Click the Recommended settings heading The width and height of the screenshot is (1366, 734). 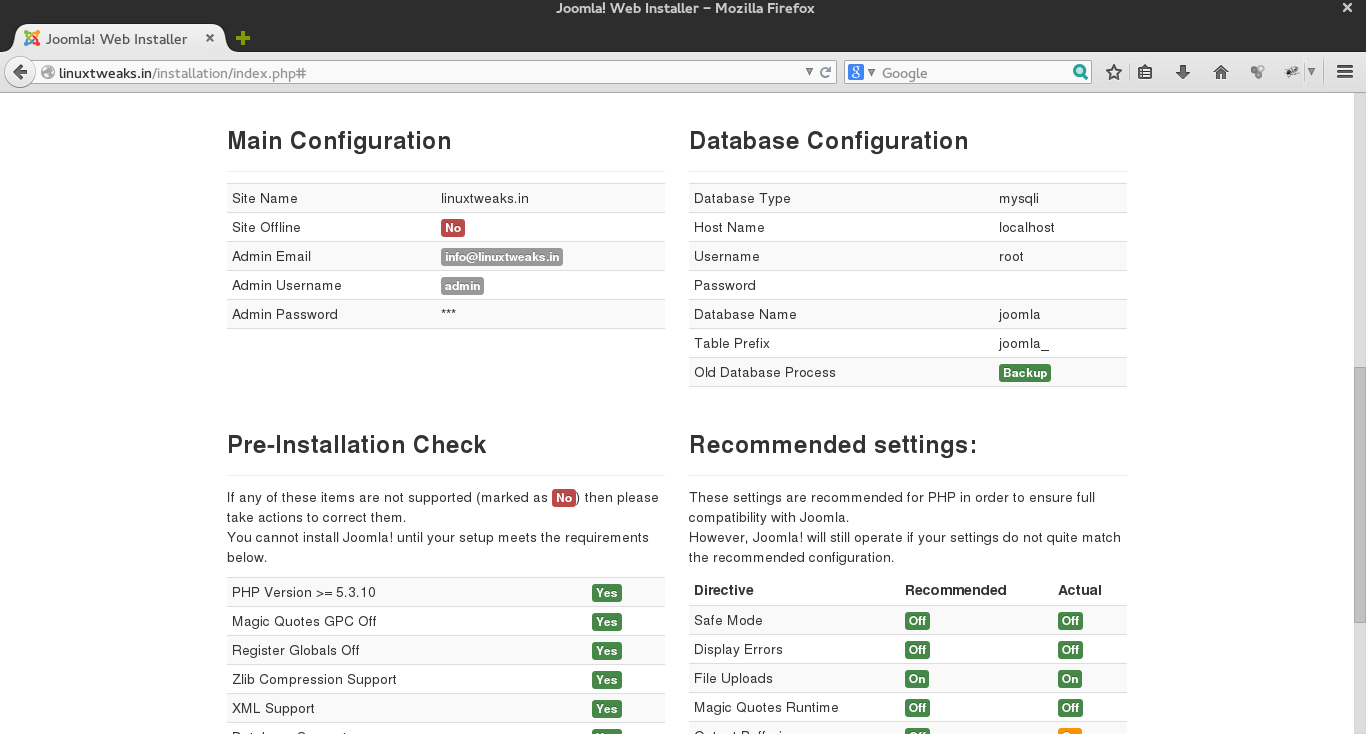tap(833, 445)
